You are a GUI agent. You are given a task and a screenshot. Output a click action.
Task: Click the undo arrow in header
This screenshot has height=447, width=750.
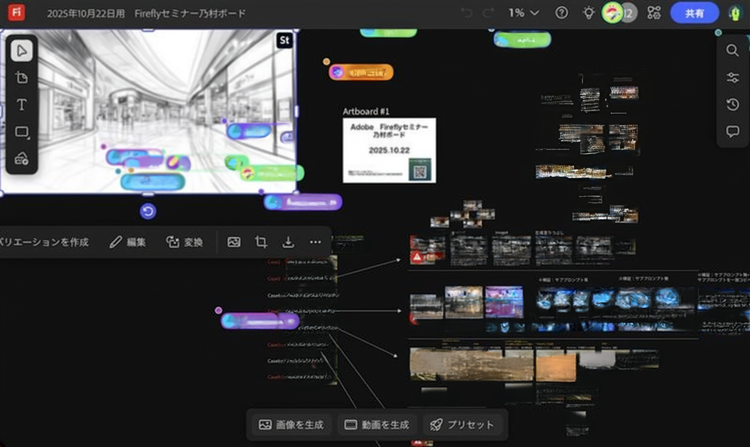466,13
